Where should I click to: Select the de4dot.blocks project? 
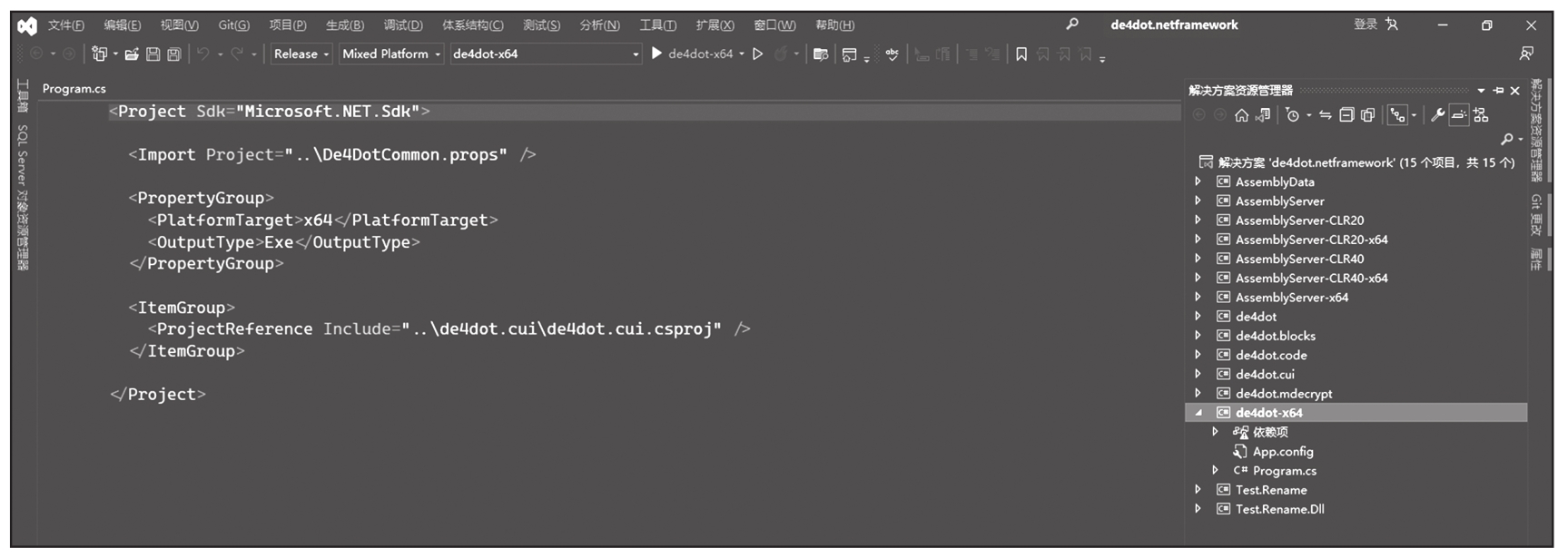point(1275,336)
